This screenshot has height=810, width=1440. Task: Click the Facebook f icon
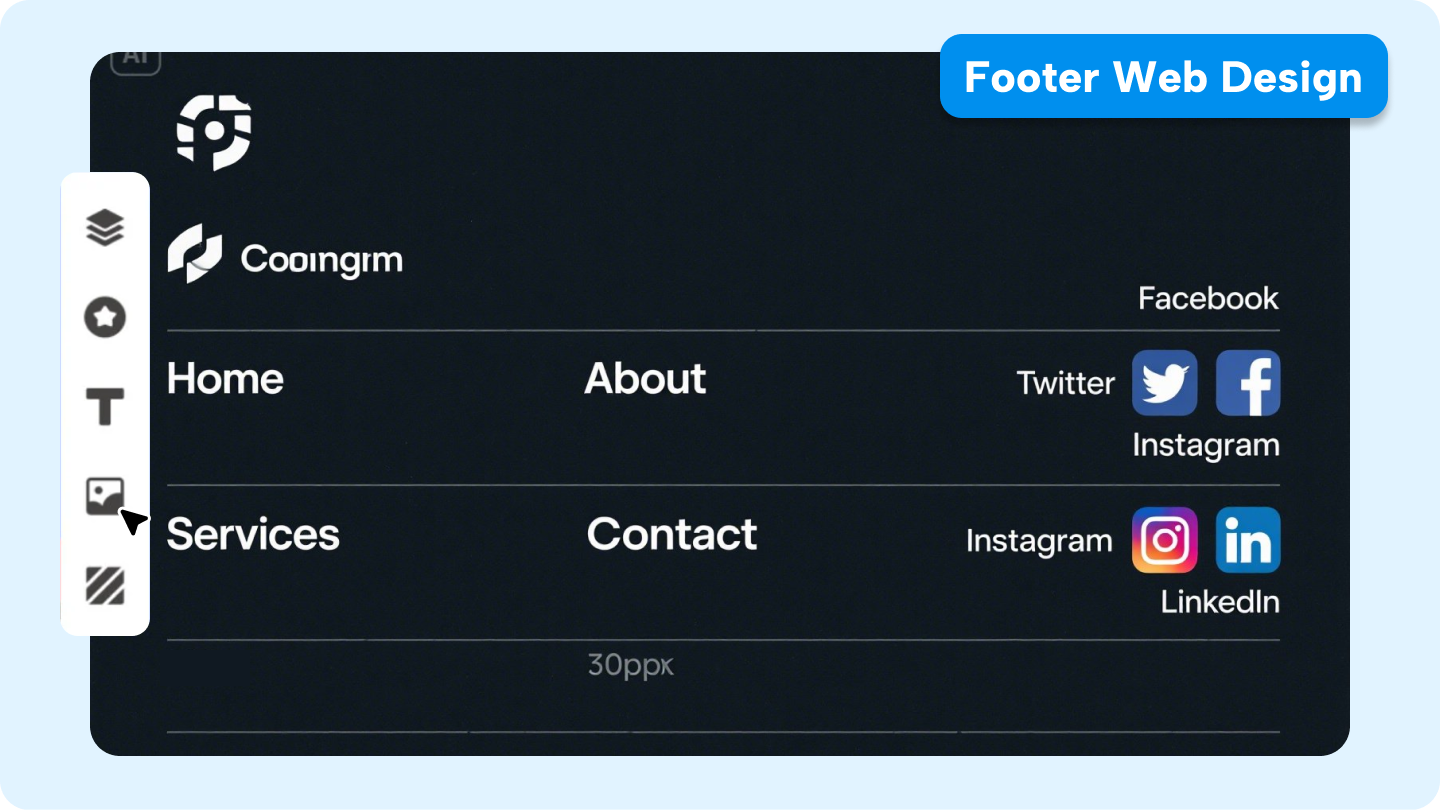click(1248, 383)
